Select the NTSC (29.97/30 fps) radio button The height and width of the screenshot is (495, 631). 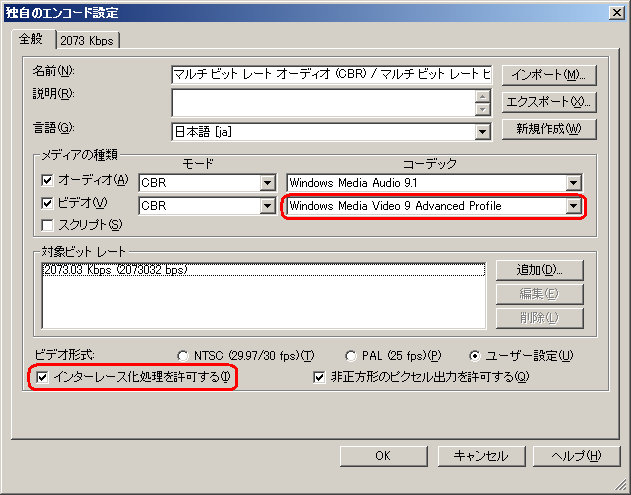pyautogui.click(x=183, y=356)
